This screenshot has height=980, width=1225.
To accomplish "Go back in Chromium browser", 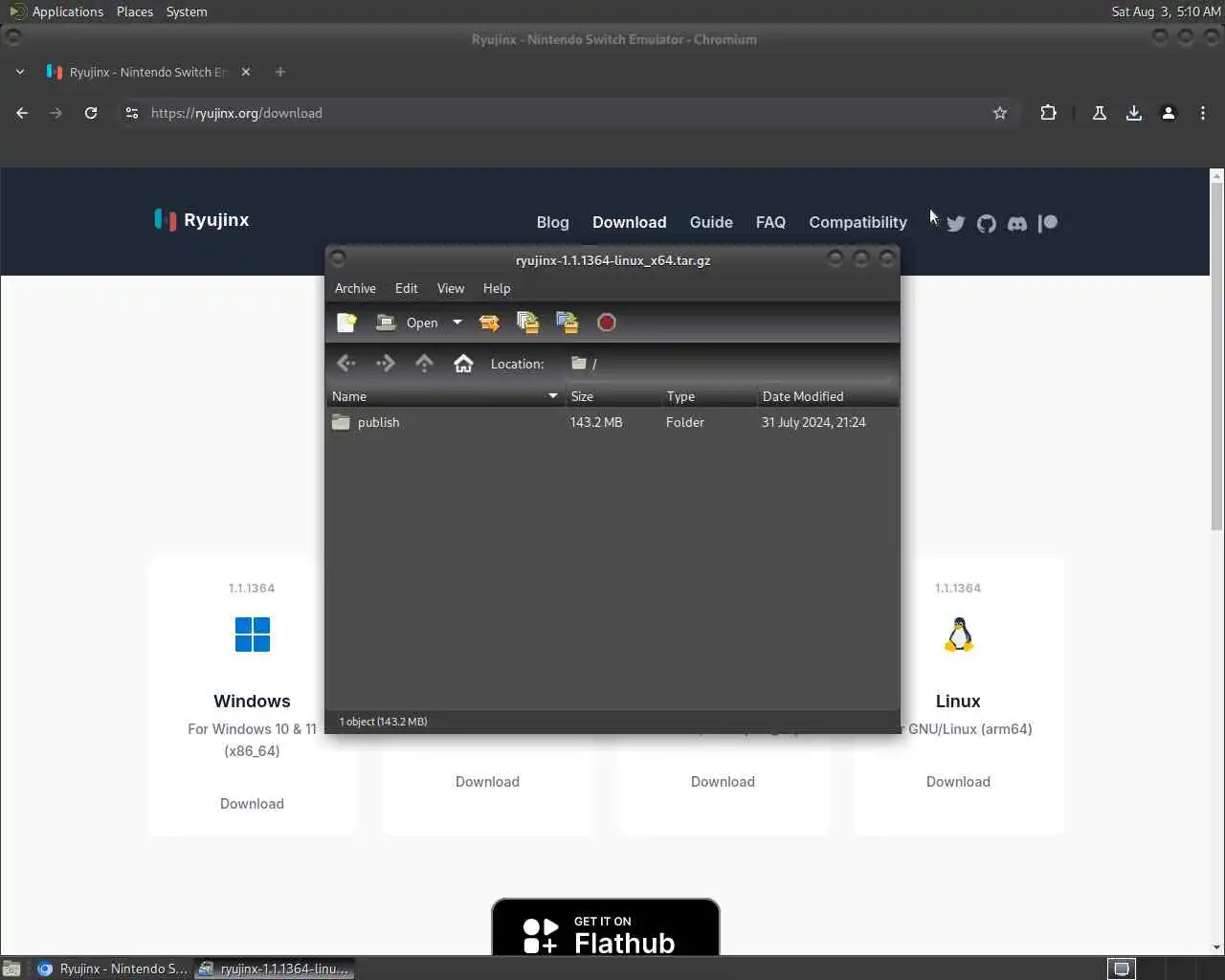I will [x=22, y=113].
